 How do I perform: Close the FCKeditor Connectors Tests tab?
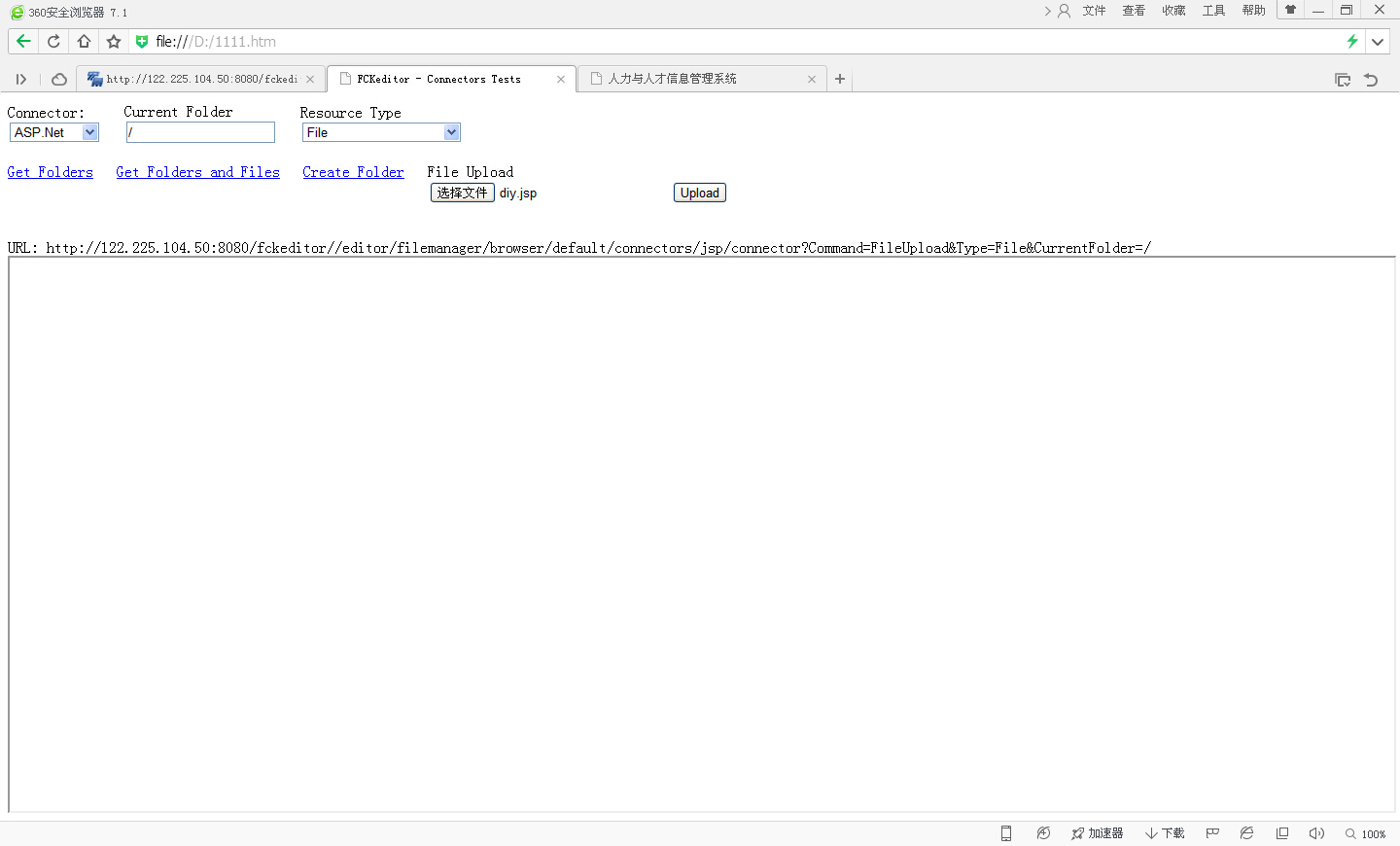coord(561,80)
